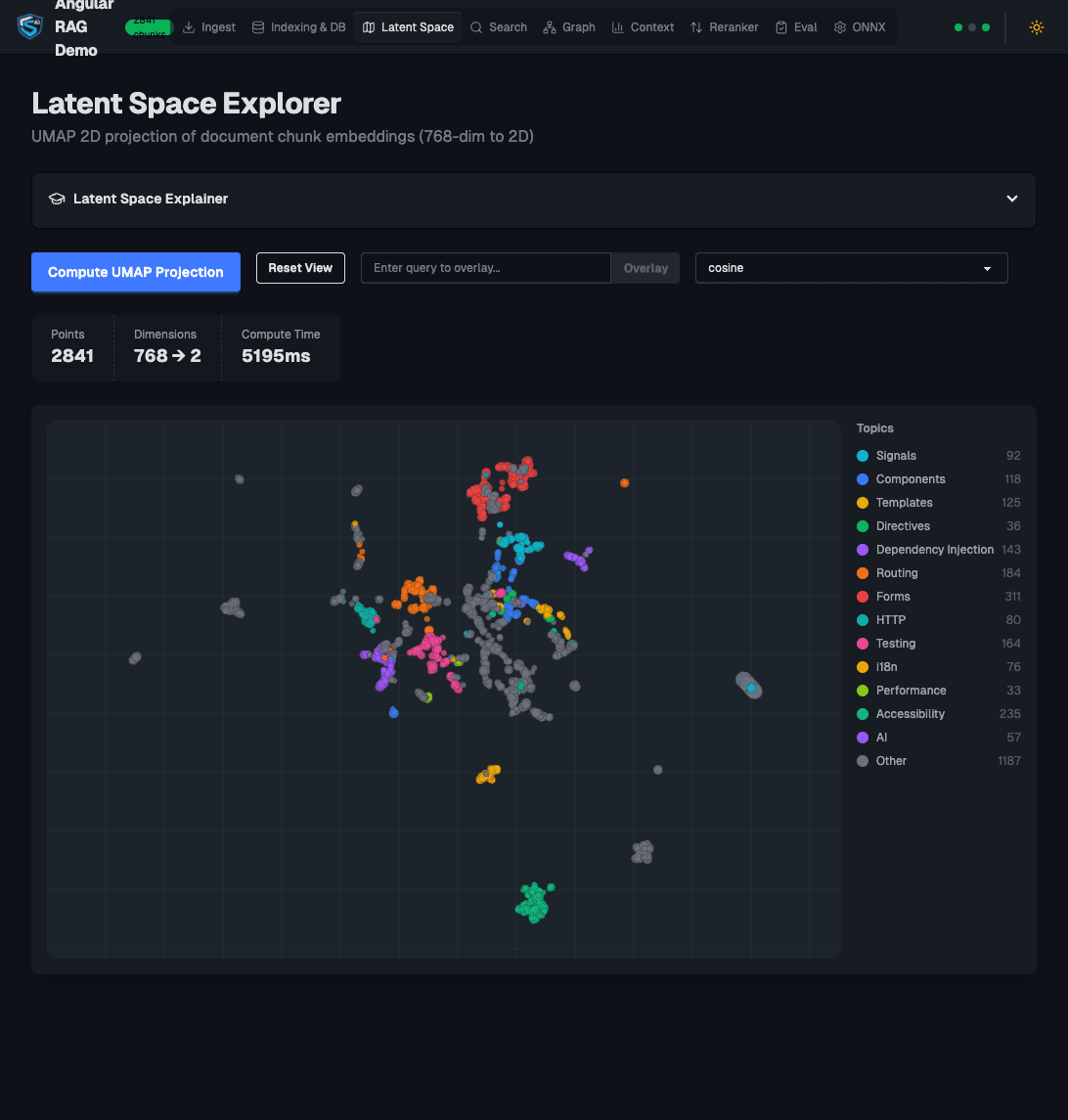Viewport: 1068px width, 1120px height.
Task: Click the Overlay button
Action: tap(645, 268)
